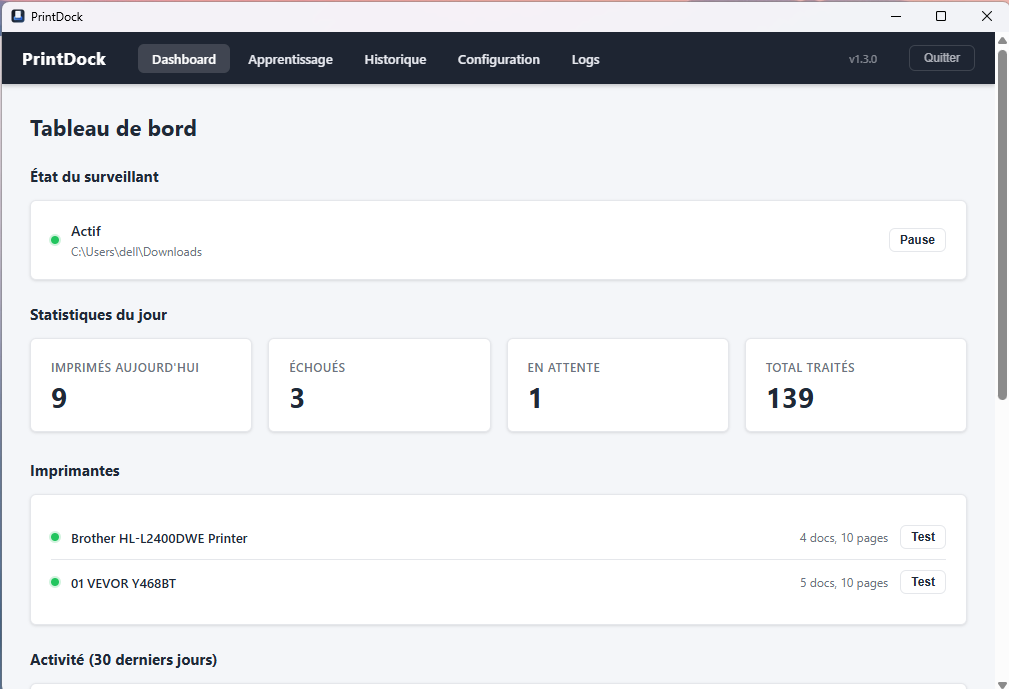Switch to the Apprentissage tab
The height and width of the screenshot is (689, 1009).
click(x=290, y=59)
